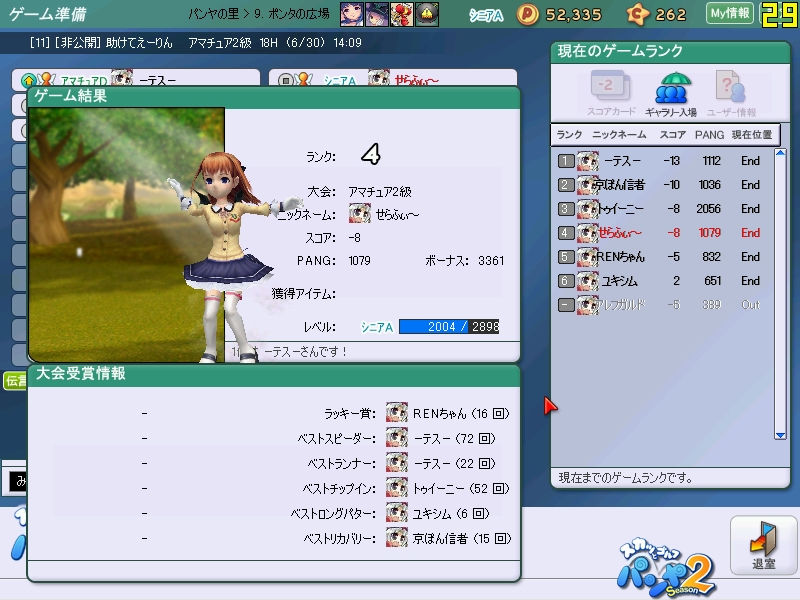Click the scroll down arrow in rank list
Viewport: 800px width, 600px height.
780,435
